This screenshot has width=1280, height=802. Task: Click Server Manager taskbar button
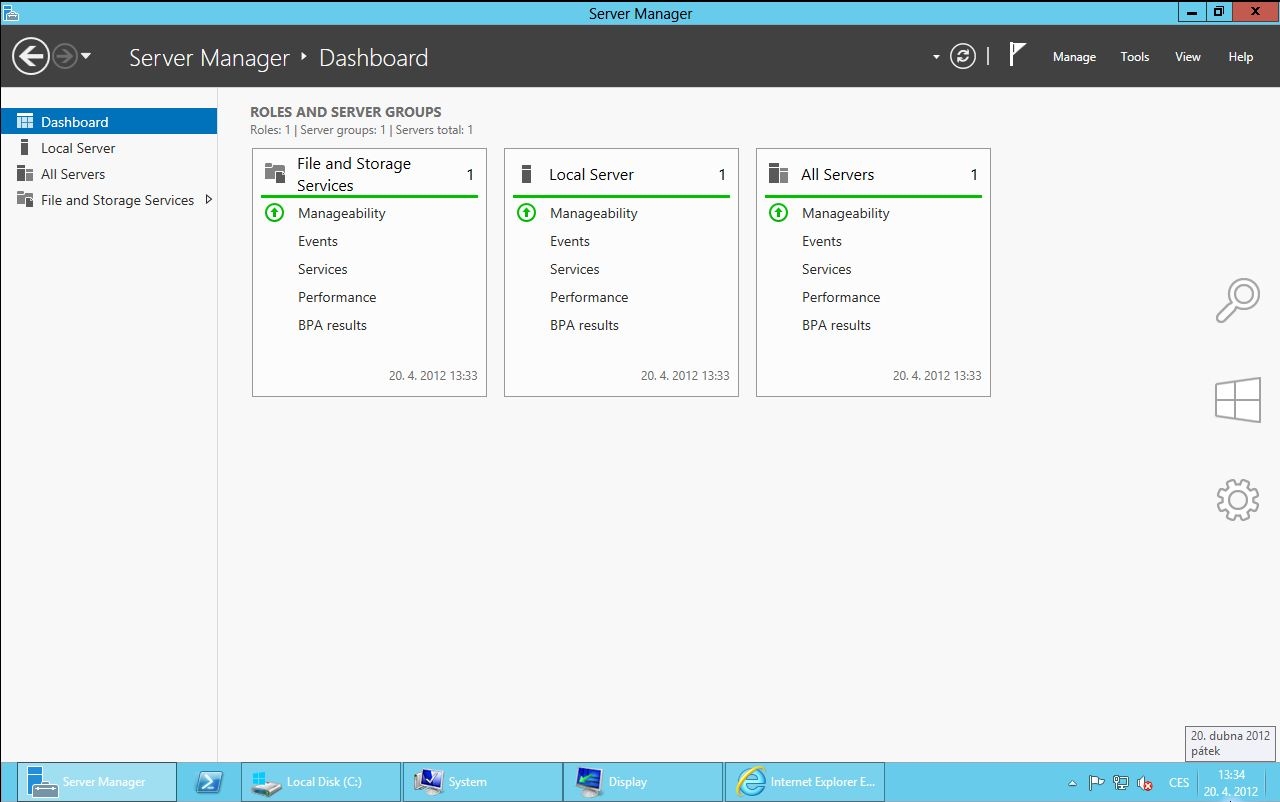[x=97, y=782]
